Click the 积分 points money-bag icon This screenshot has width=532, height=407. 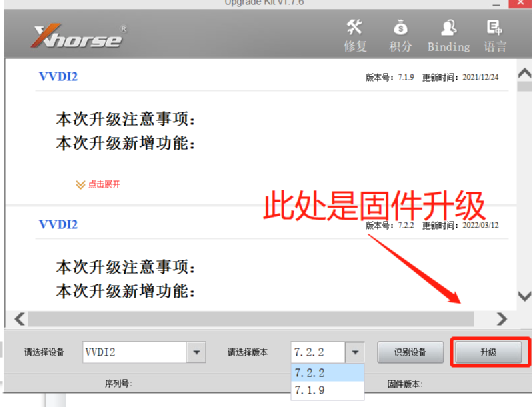click(400, 28)
